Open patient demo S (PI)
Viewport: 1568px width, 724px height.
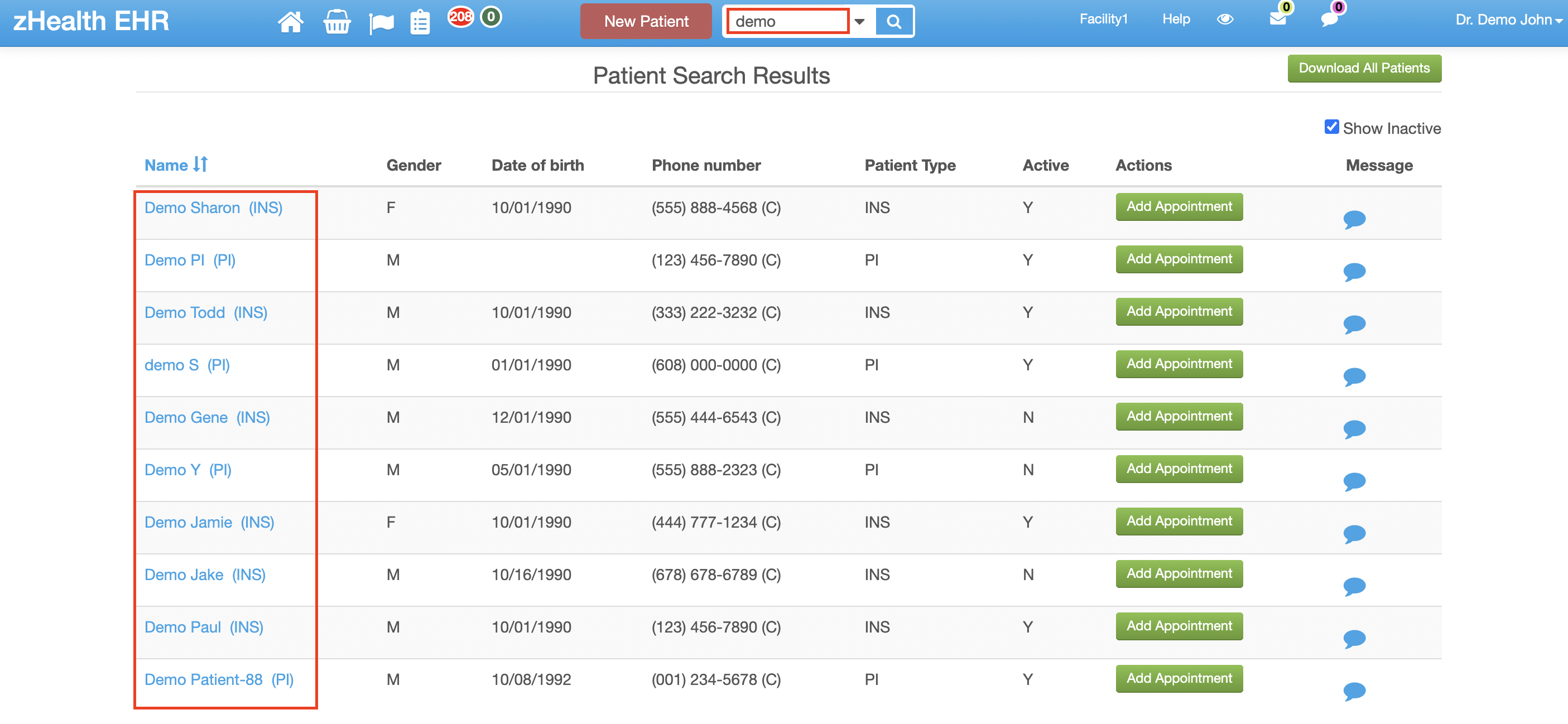[187, 364]
